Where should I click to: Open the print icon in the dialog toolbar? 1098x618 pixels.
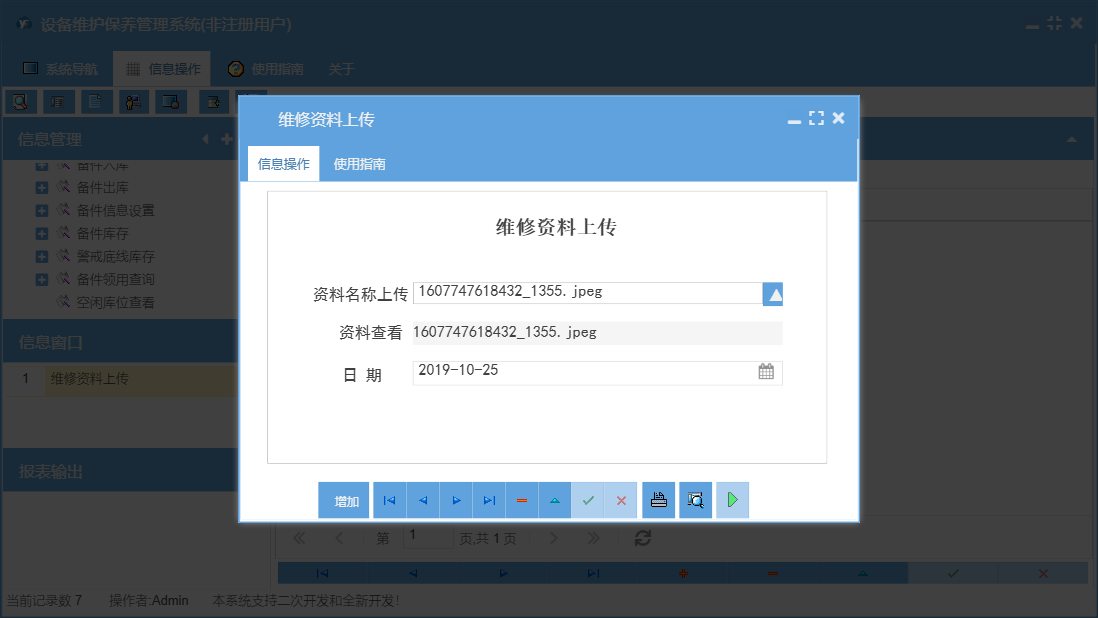click(x=658, y=499)
